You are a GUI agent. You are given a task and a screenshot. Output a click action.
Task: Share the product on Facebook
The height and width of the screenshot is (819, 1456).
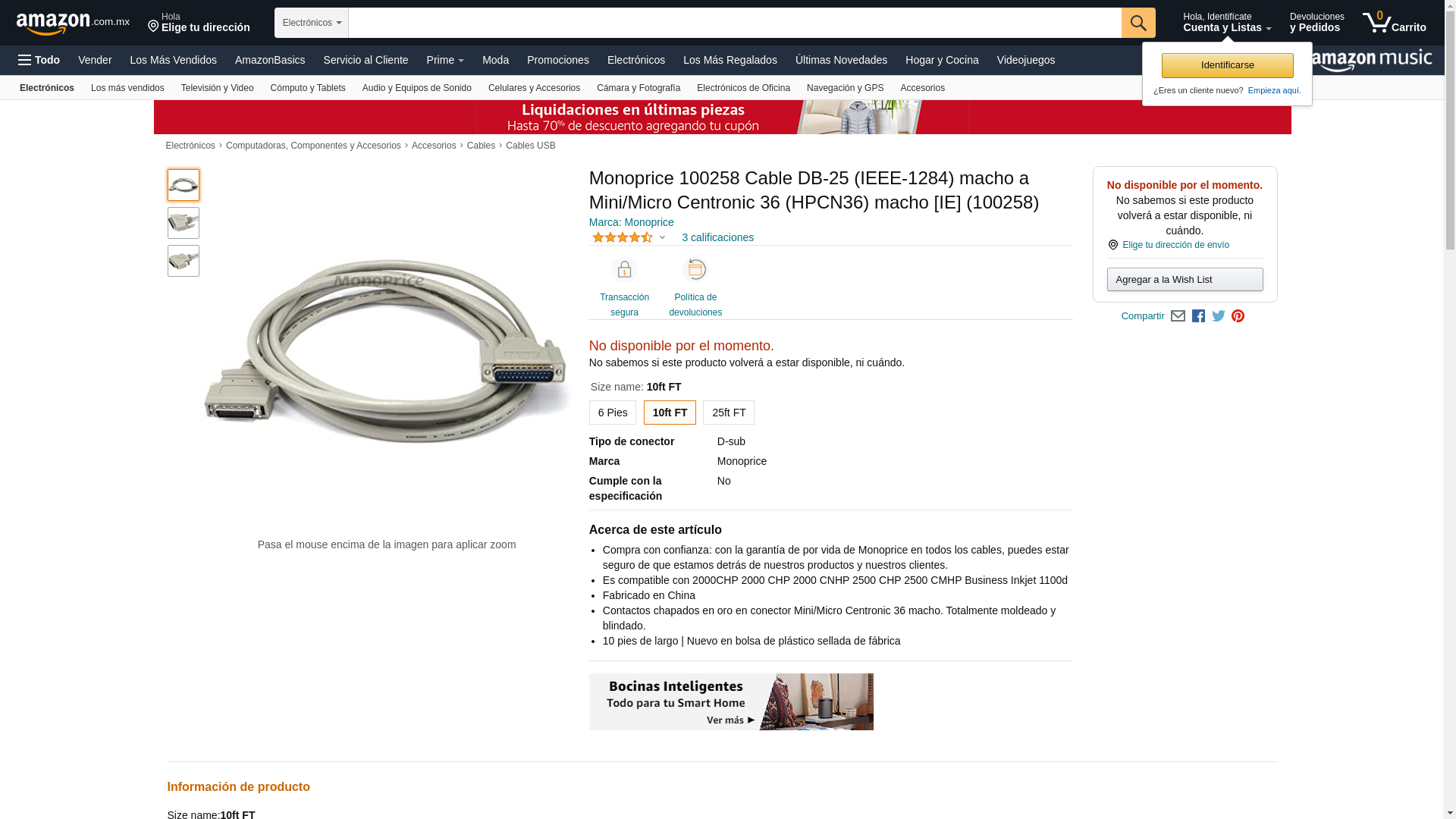click(x=1198, y=316)
